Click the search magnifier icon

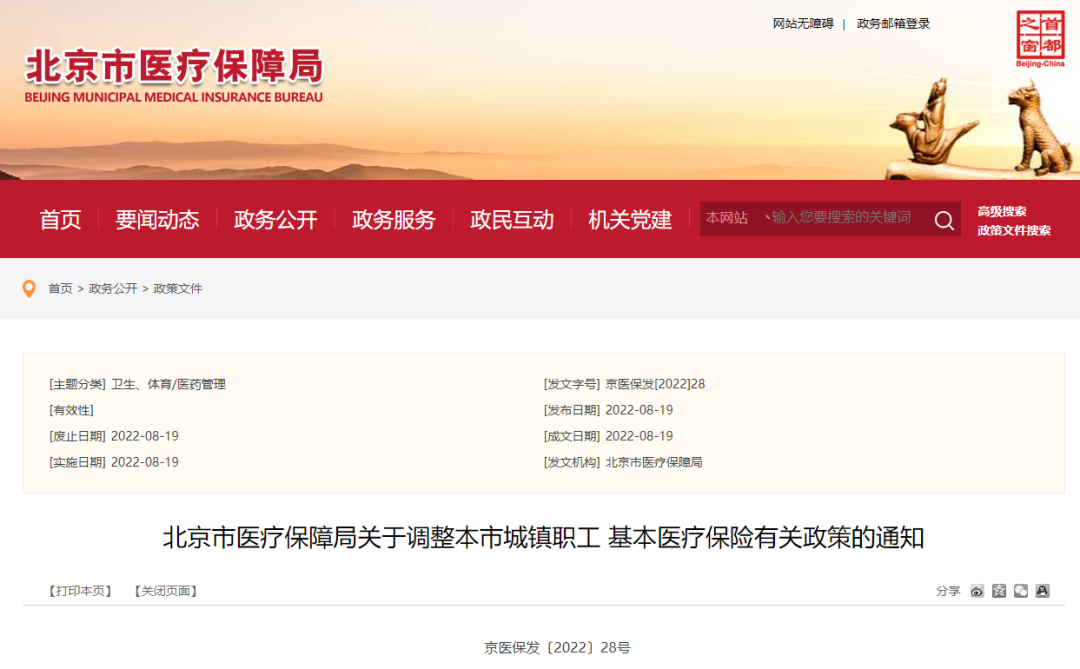(x=944, y=220)
